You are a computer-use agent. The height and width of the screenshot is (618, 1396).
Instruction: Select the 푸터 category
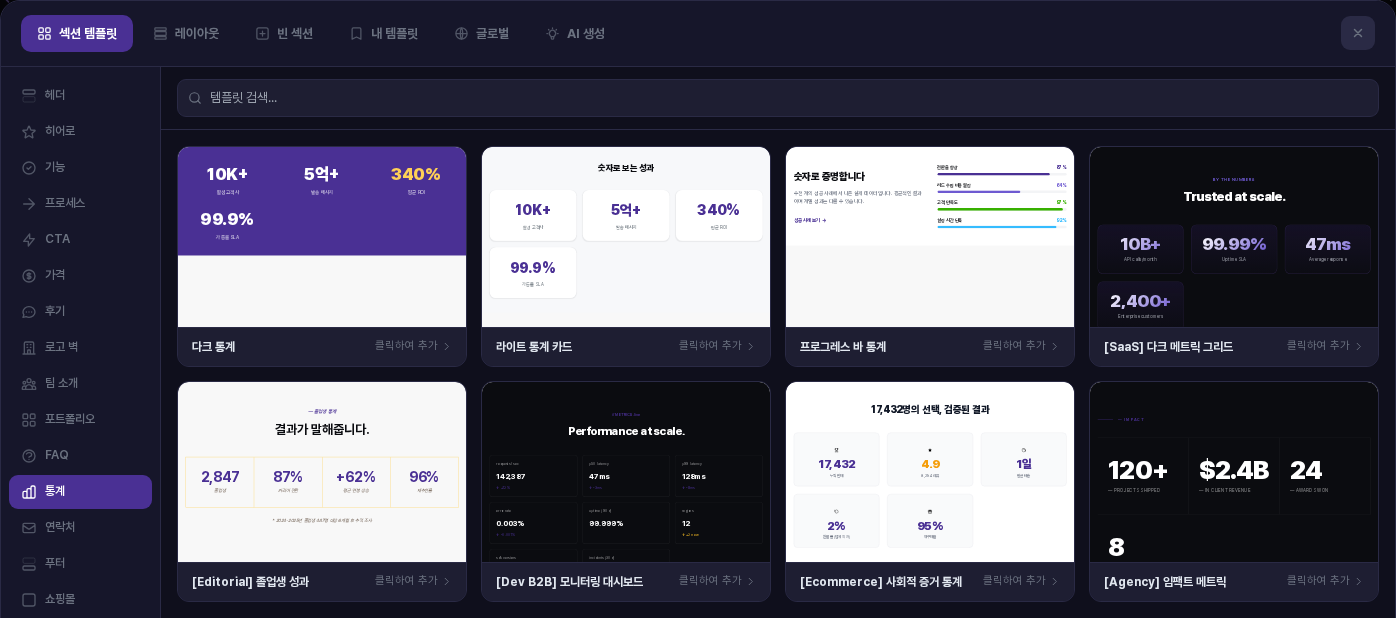pos(80,563)
